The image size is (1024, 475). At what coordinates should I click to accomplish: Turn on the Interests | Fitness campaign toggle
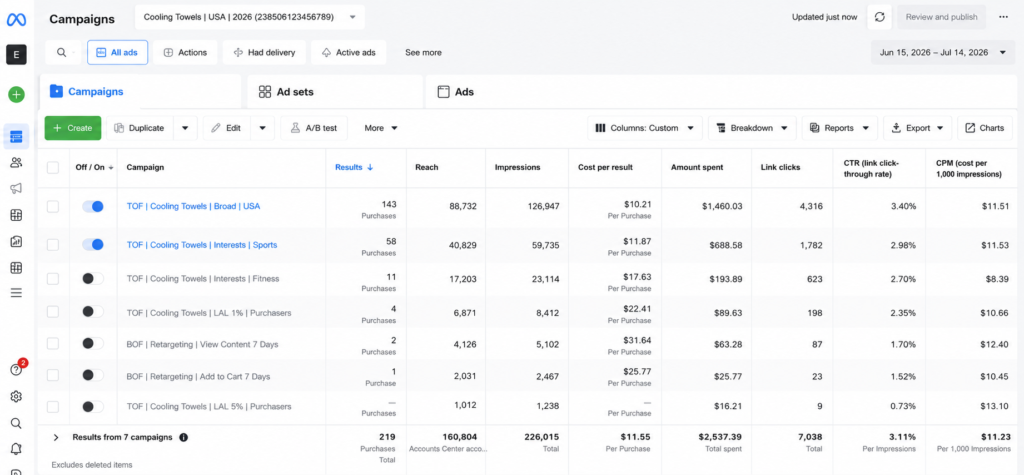coord(93,279)
